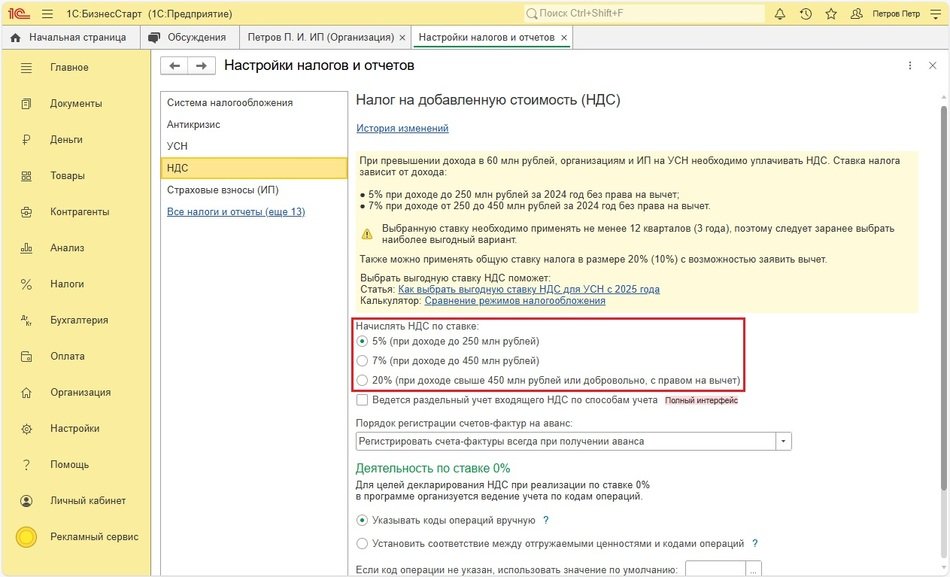Expand счета-фактуры на аванс dropdown
The image size is (950, 577).
[784, 441]
